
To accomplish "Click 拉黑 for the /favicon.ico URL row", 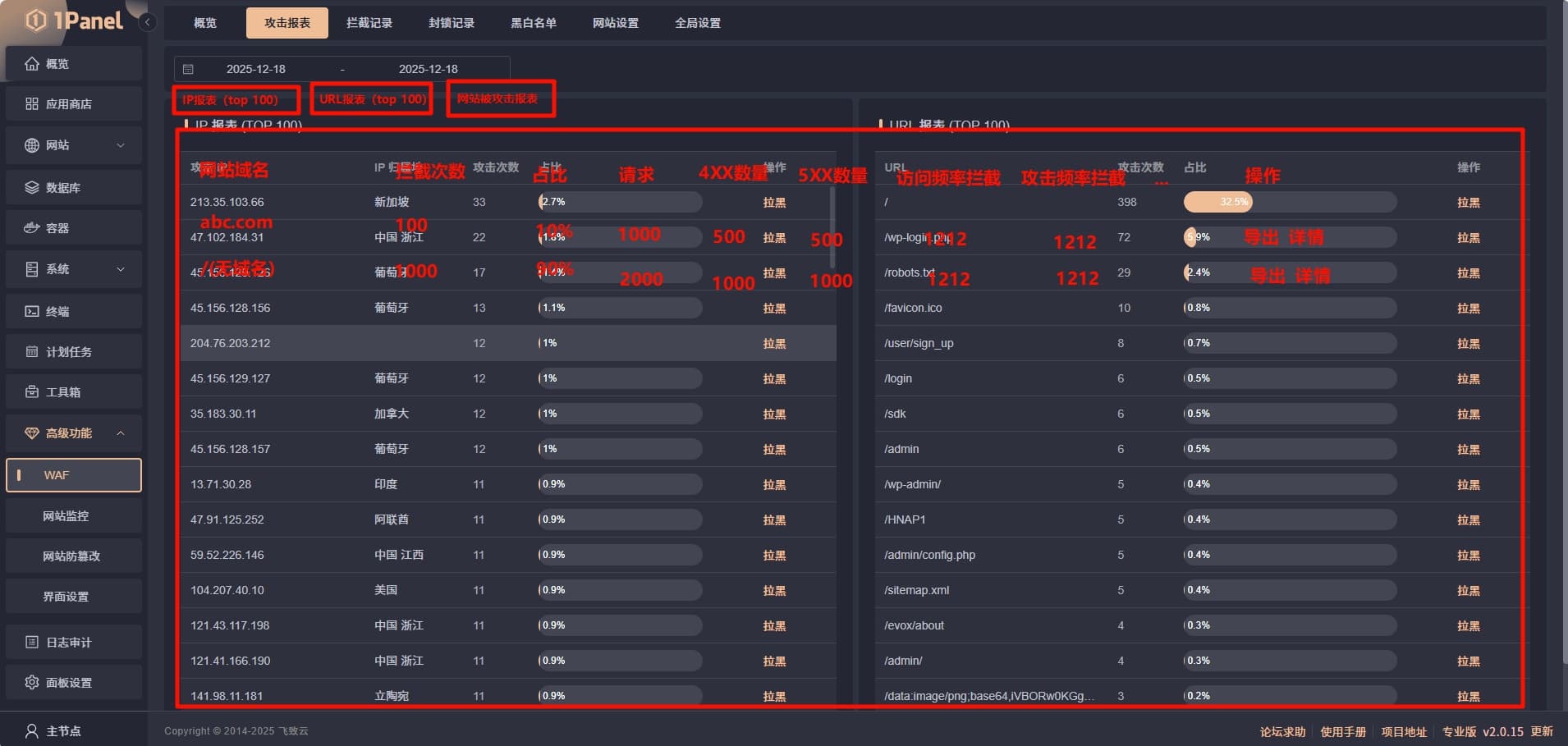I will [1468, 309].
